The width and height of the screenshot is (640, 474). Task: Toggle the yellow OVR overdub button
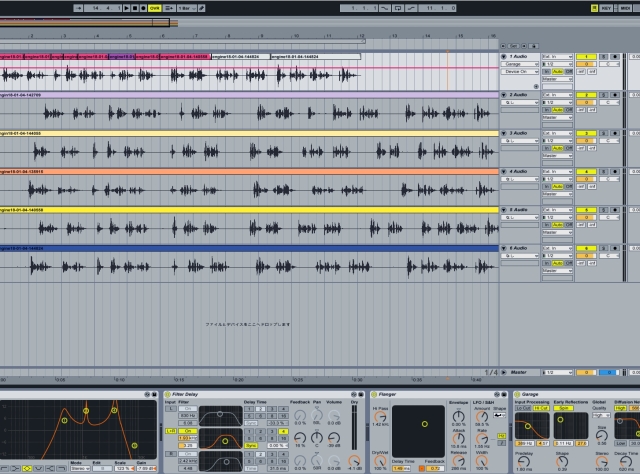(x=155, y=8)
